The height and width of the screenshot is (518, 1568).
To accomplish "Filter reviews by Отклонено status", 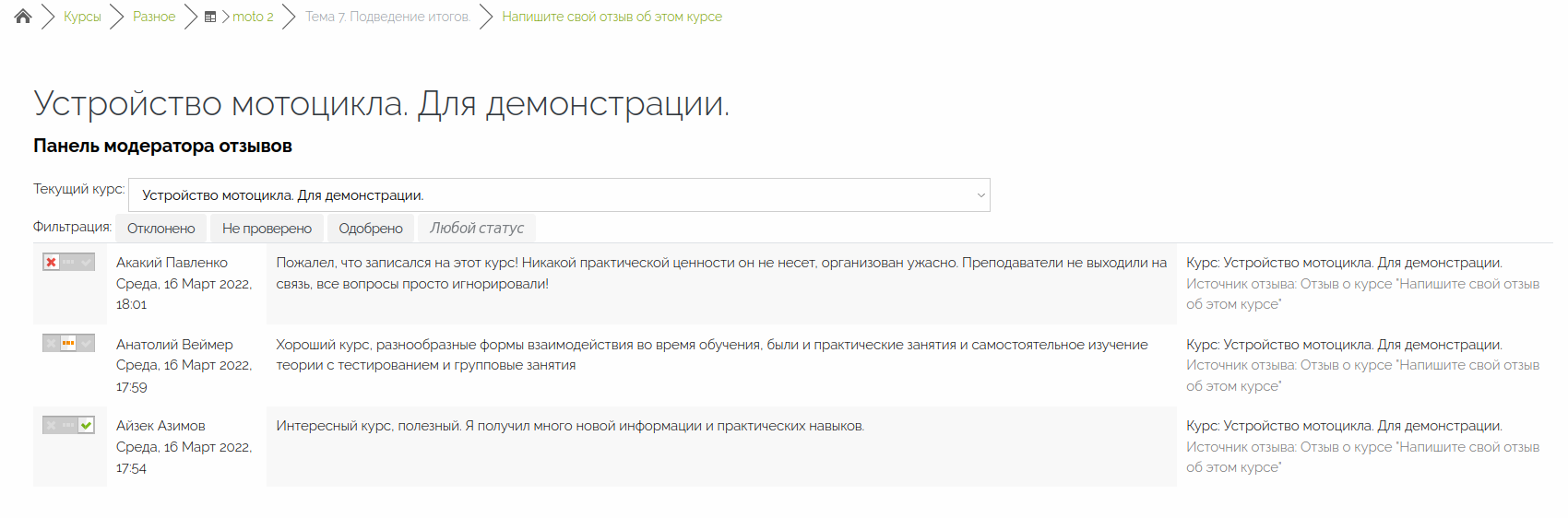I will (161, 229).
